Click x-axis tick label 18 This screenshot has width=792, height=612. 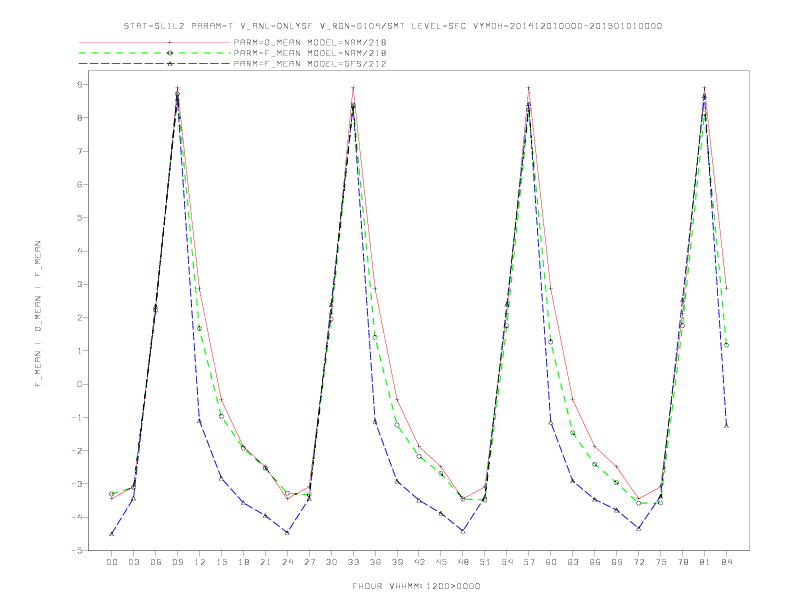point(243,562)
